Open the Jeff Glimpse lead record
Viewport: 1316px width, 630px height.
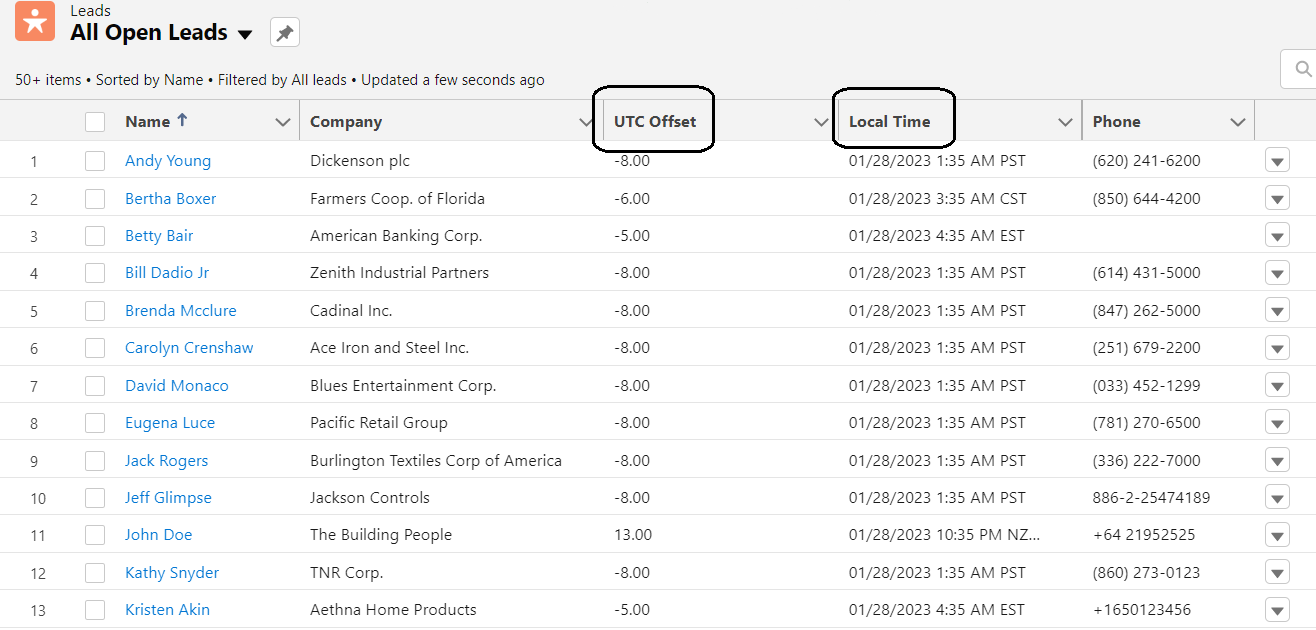(168, 497)
